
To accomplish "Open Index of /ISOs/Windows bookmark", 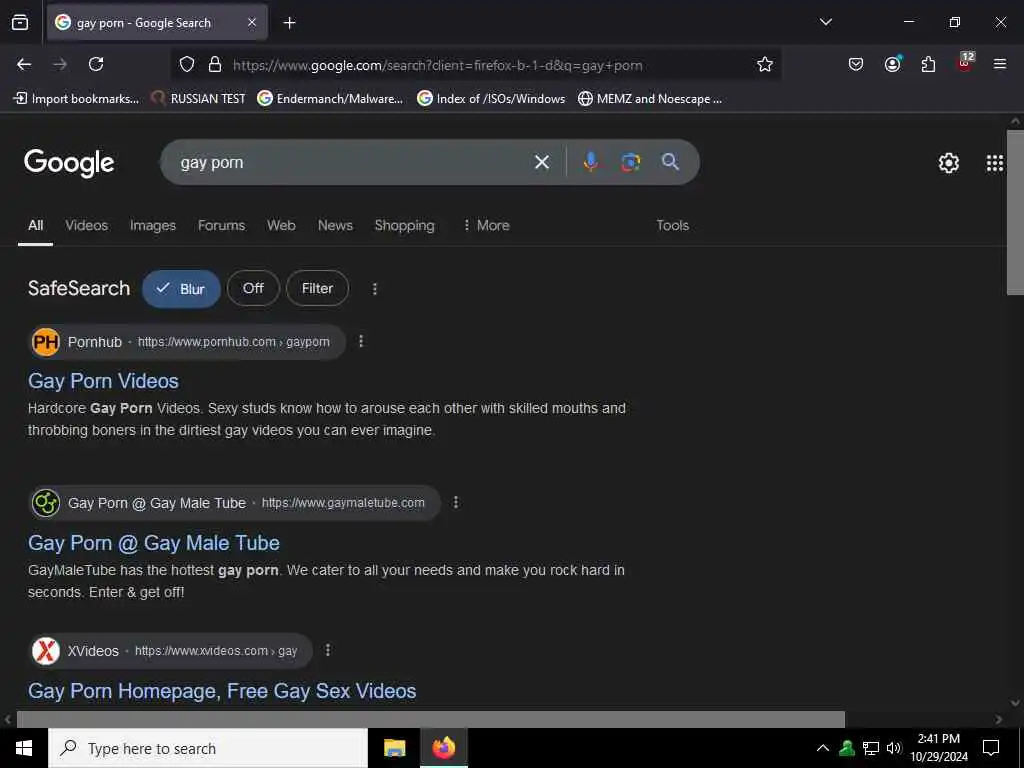I will pyautogui.click(x=491, y=99).
